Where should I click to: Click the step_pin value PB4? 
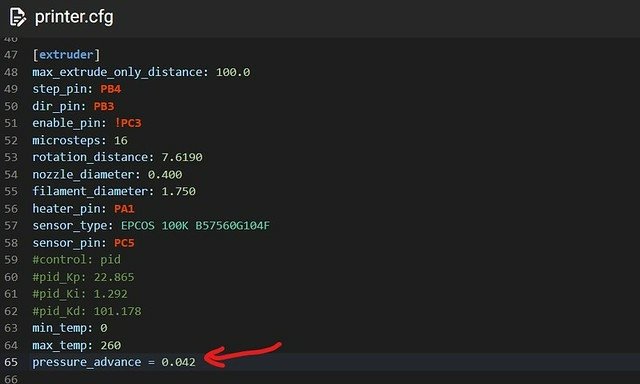pyautogui.click(x=111, y=89)
